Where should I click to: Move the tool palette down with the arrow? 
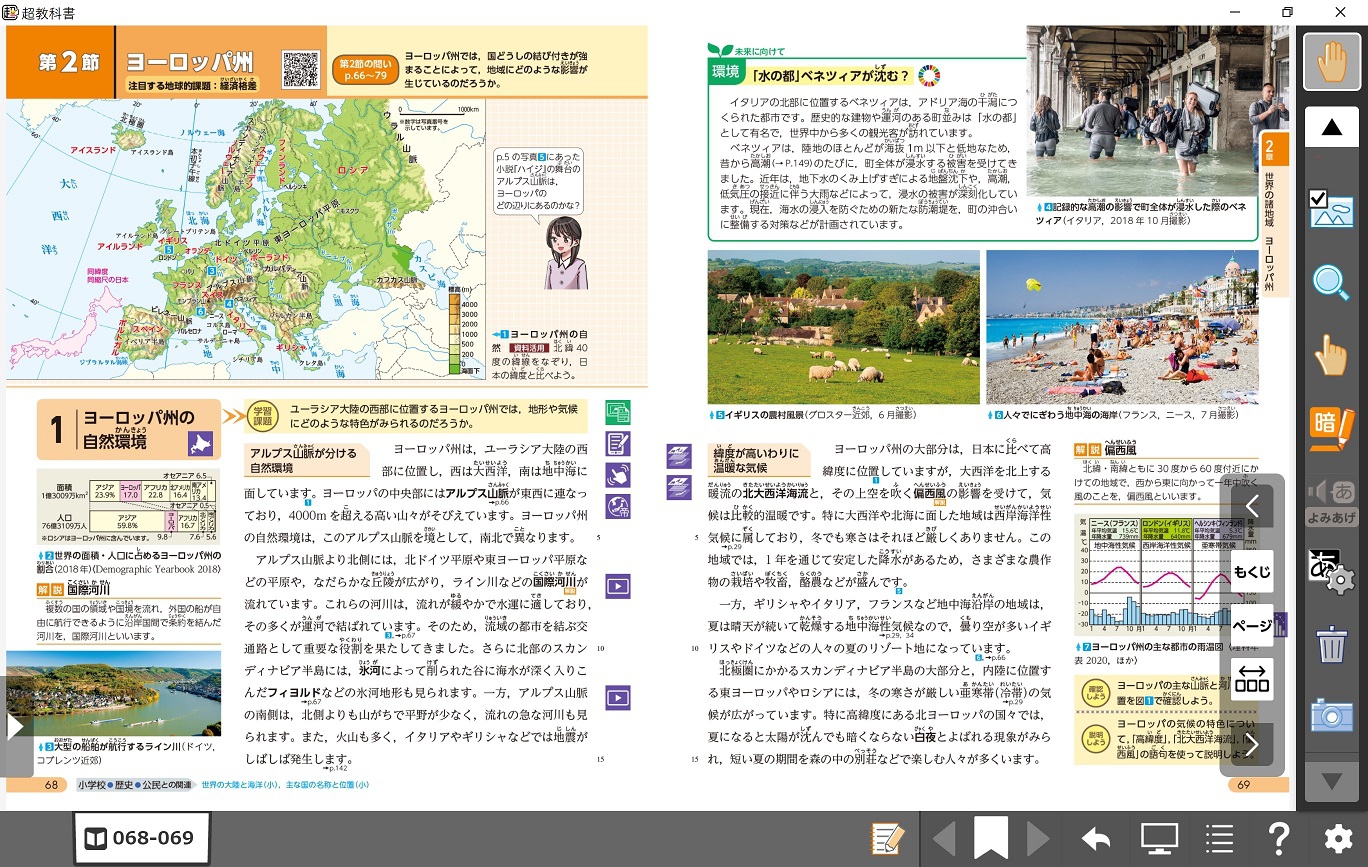[x=1331, y=781]
